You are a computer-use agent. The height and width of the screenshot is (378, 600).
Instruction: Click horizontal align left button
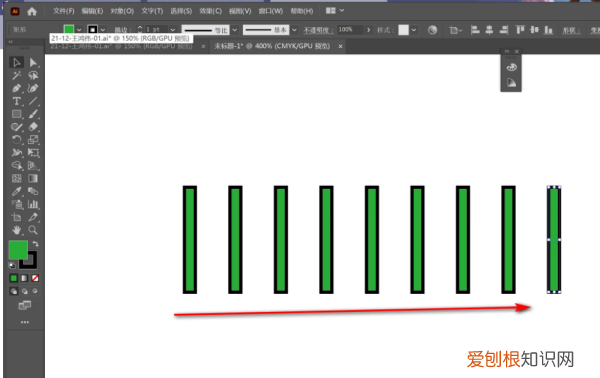(475, 30)
